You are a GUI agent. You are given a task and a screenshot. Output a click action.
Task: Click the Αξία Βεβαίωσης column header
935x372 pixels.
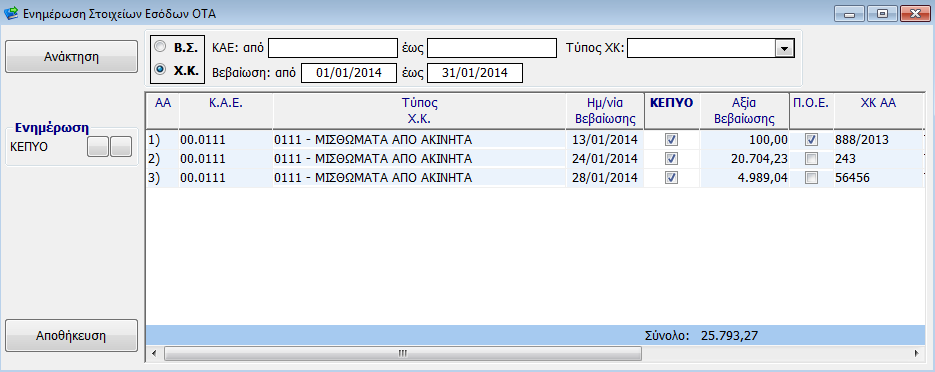pyautogui.click(x=744, y=110)
